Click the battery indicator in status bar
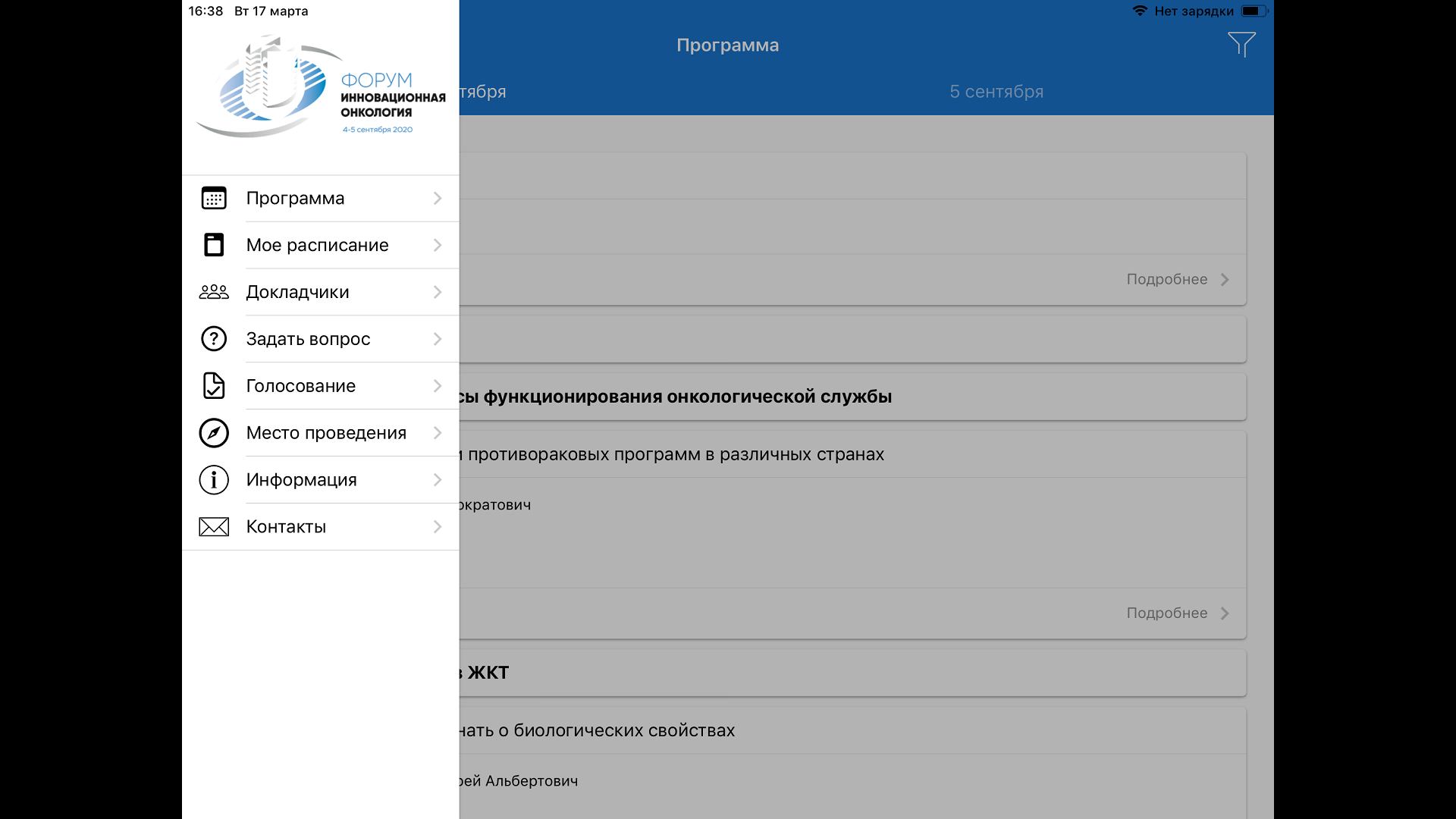Screen dimensions: 1456x819 (x=1253, y=11)
